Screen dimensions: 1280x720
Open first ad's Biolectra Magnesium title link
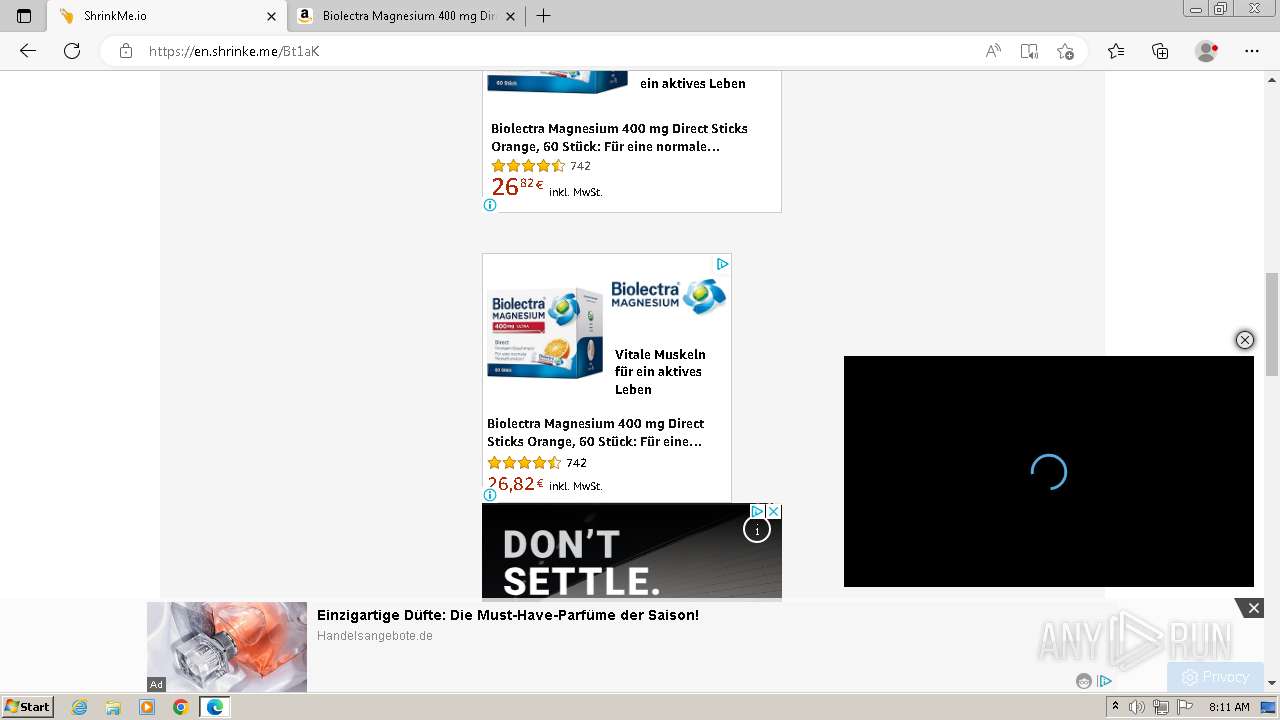point(619,137)
